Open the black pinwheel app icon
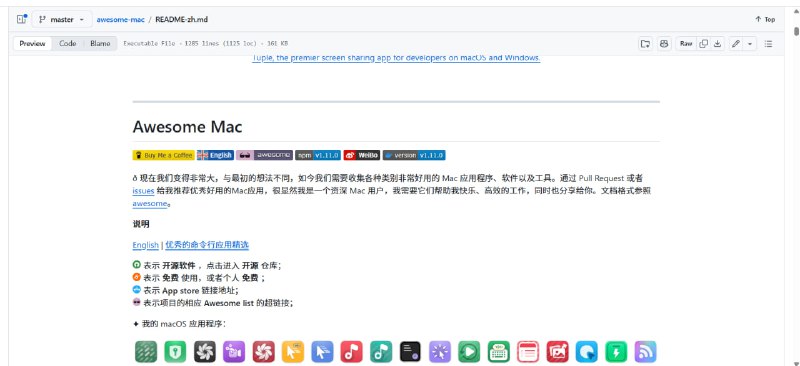800x366 pixels. click(x=205, y=352)
